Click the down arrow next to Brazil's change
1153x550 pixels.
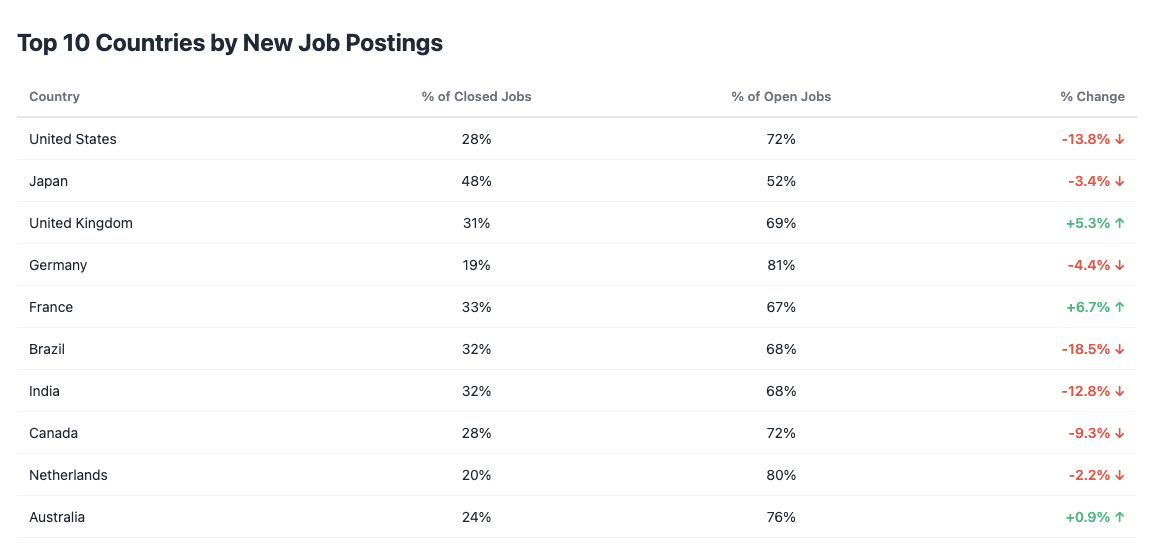[1120, 350]
